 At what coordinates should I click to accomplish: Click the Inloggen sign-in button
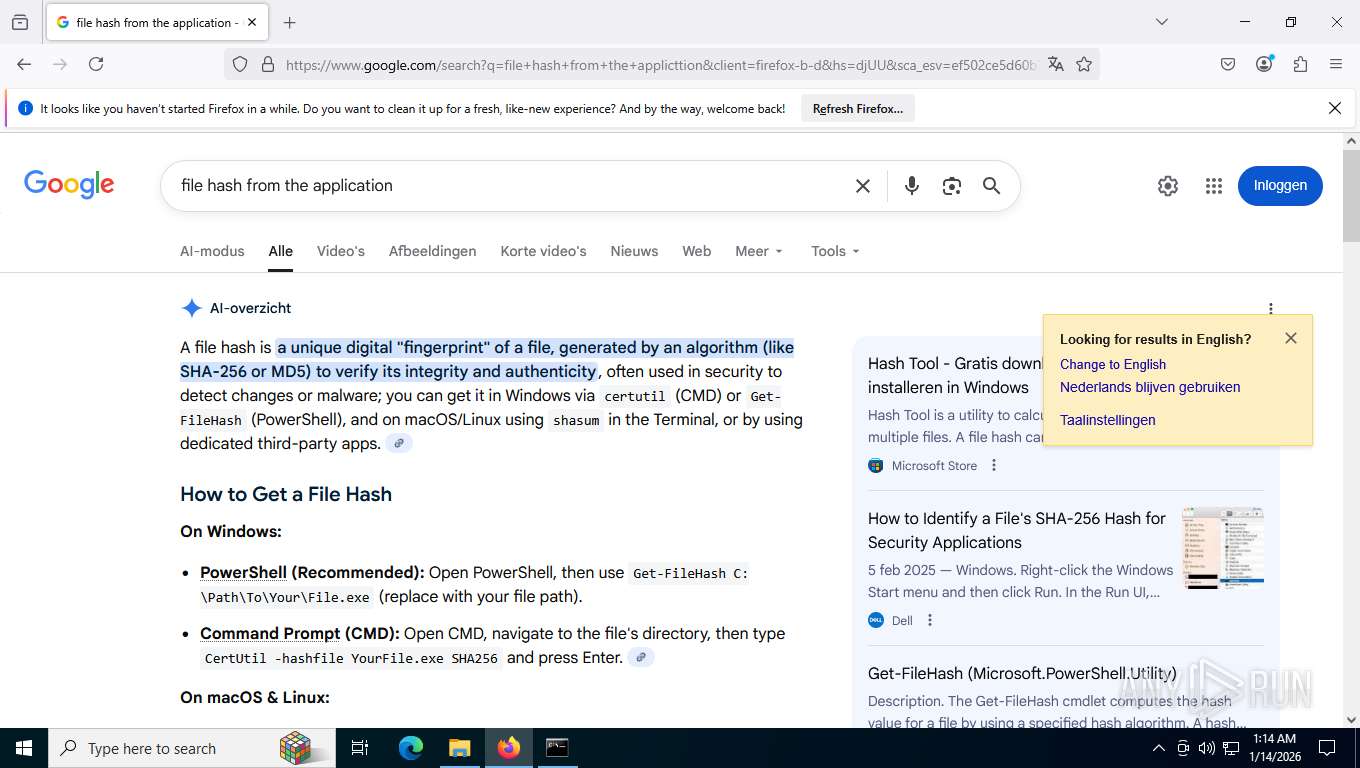[1280, 186]
